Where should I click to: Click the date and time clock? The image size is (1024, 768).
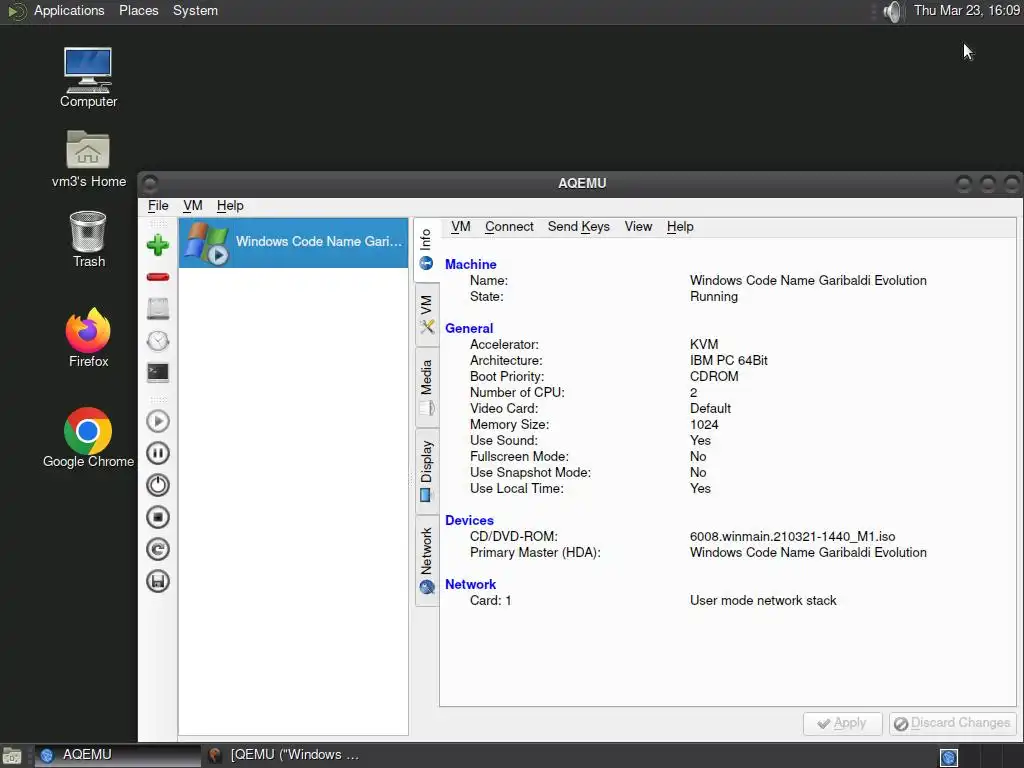coord(967,10)
